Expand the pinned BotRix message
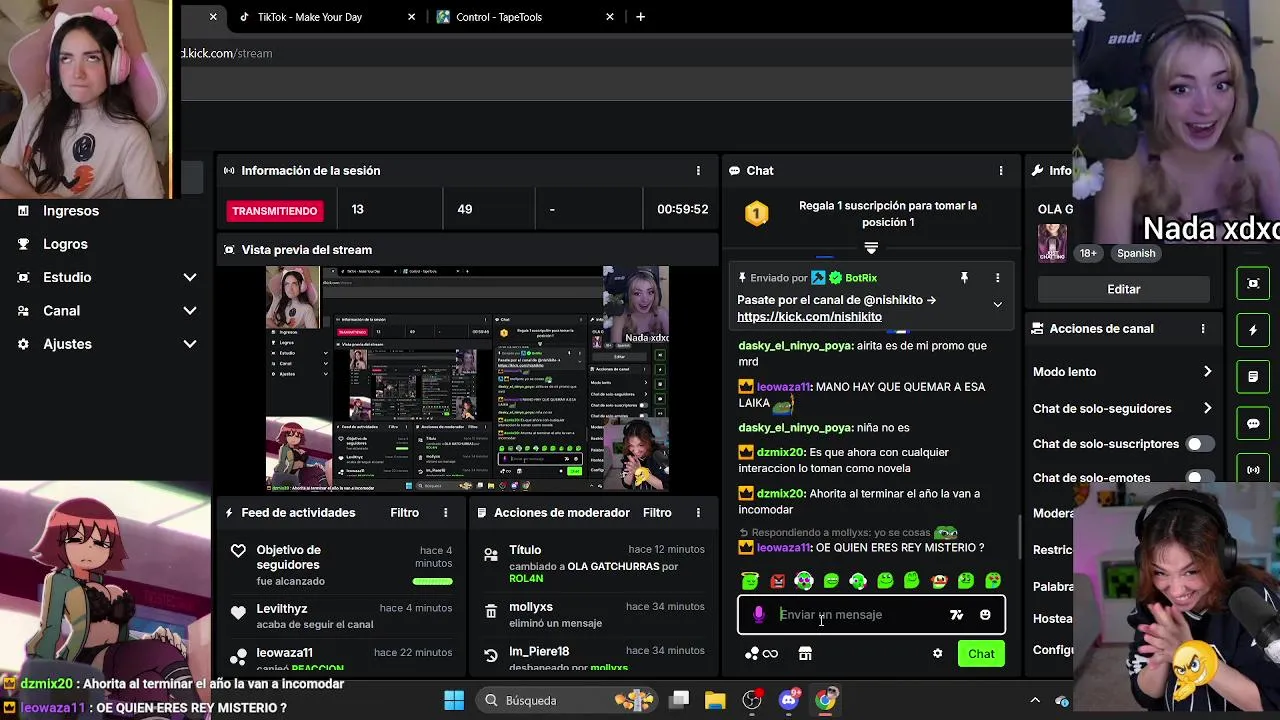This screenshot has width=1280, height=720. (997, 304)
